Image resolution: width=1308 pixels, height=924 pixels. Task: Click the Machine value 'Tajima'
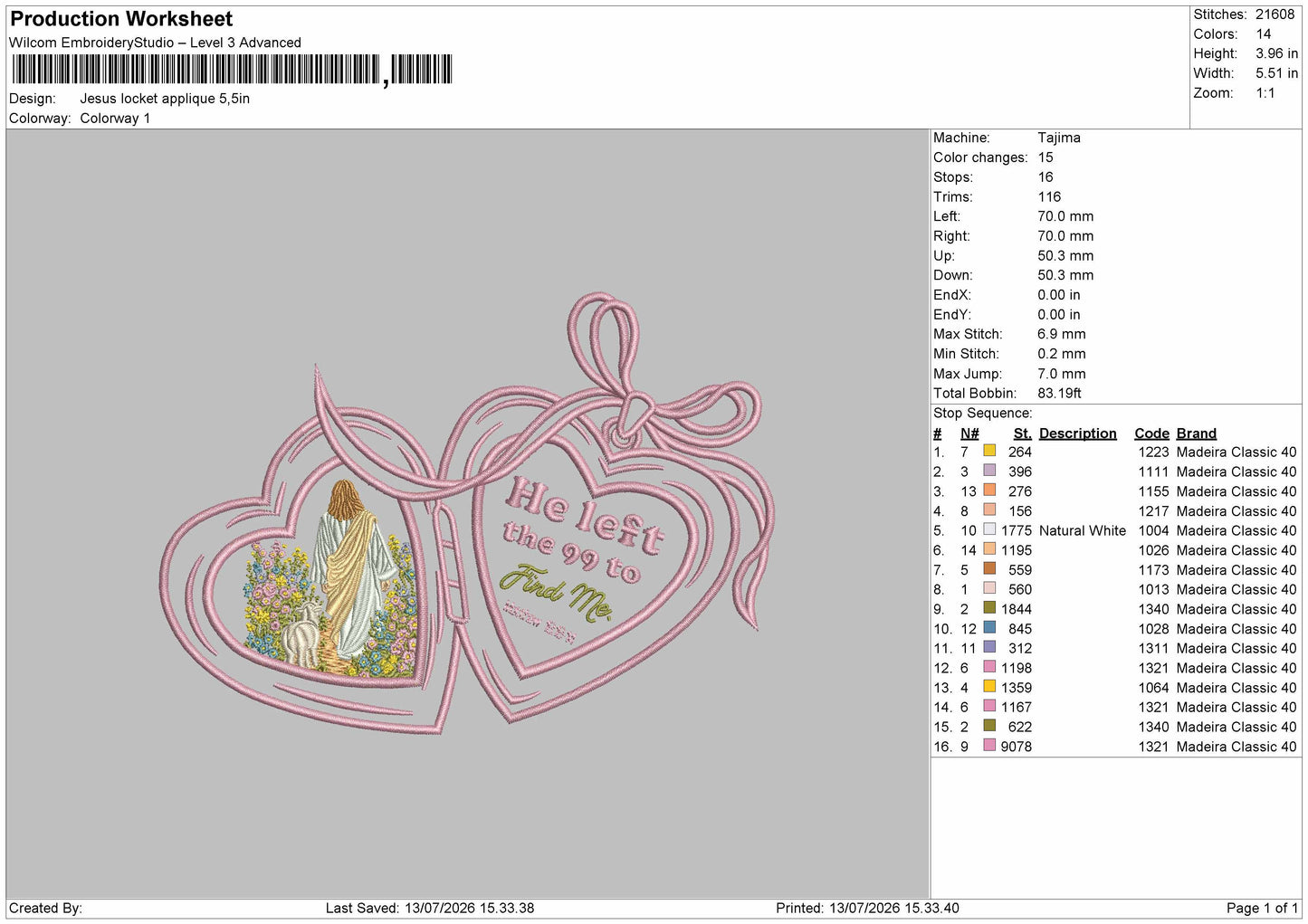[x=1059, y=138]
